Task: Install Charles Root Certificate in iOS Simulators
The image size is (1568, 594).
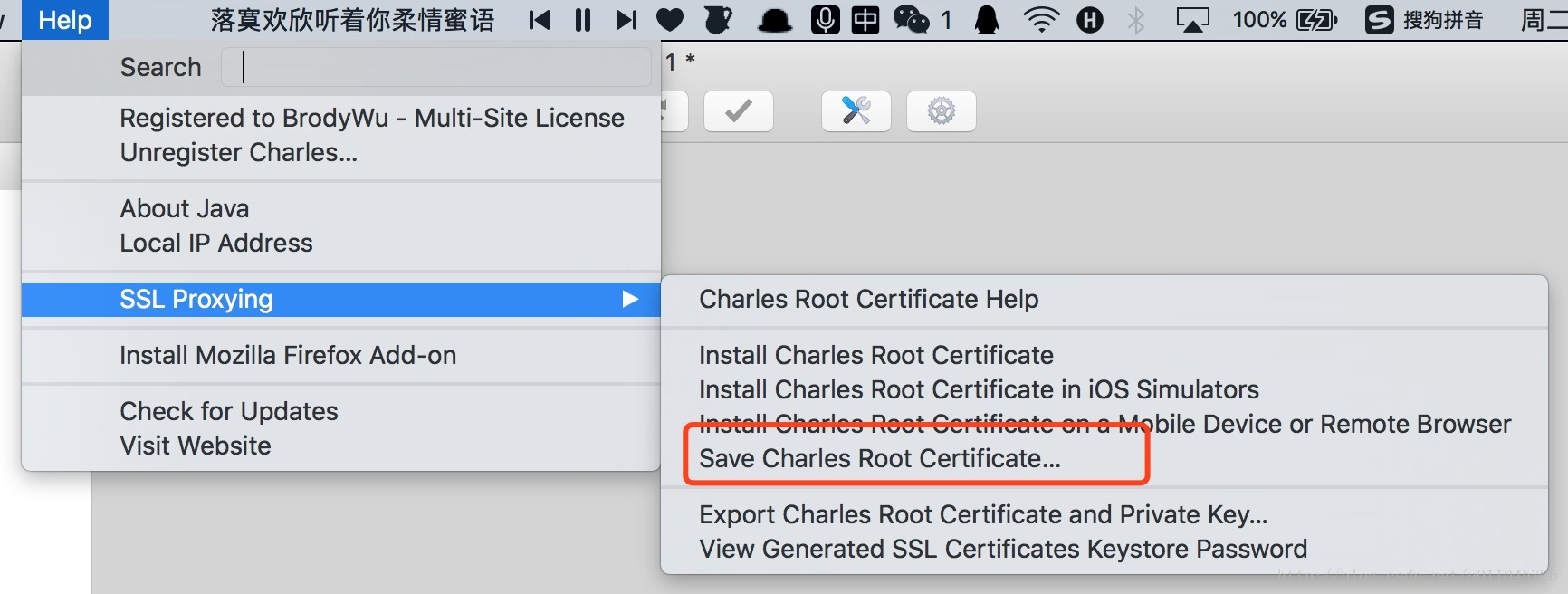Action: coord(1104,389)
